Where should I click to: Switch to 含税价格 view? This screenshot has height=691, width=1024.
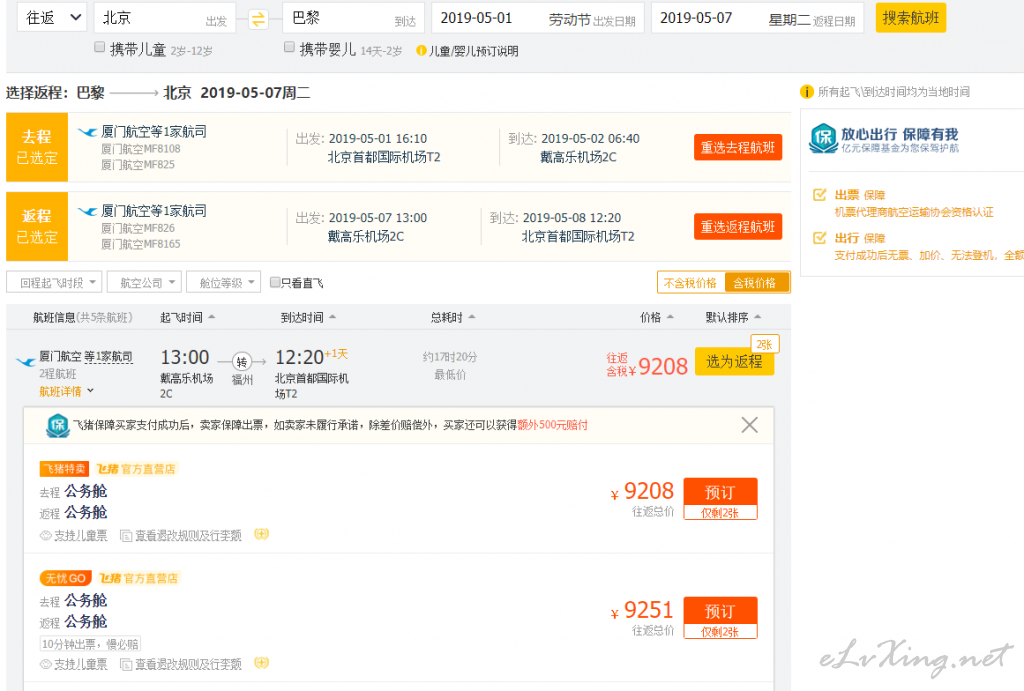[756, 283]
